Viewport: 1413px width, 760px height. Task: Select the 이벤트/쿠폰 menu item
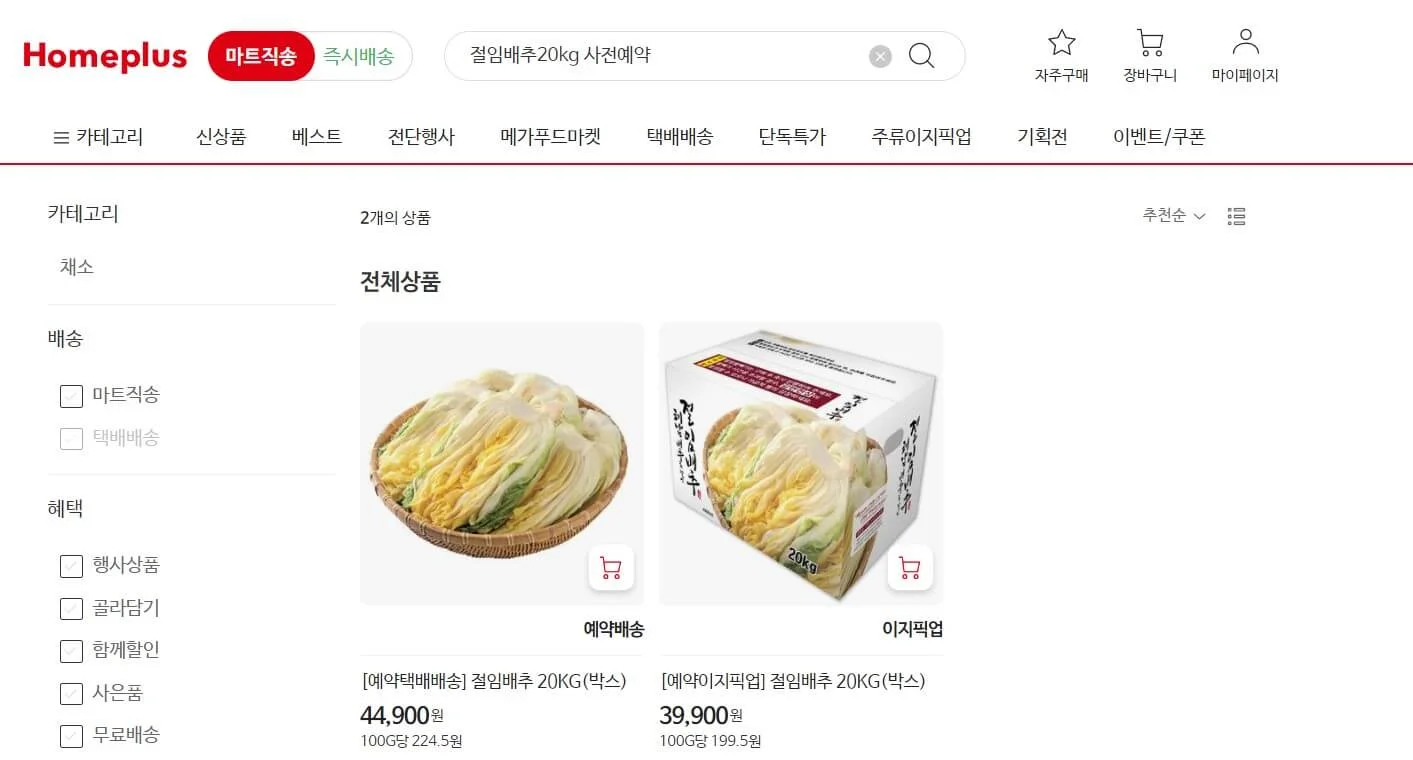coord(1159,136)
